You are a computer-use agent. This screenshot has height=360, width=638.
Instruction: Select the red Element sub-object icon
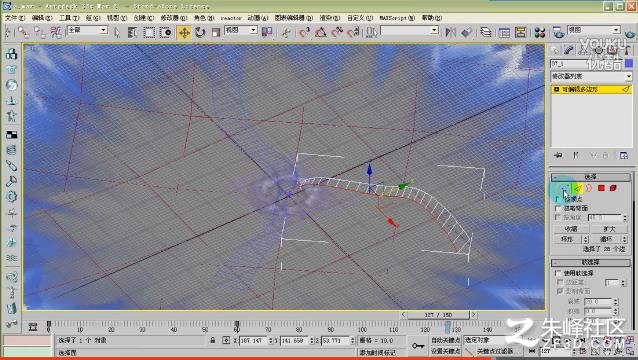coord(613,188)
